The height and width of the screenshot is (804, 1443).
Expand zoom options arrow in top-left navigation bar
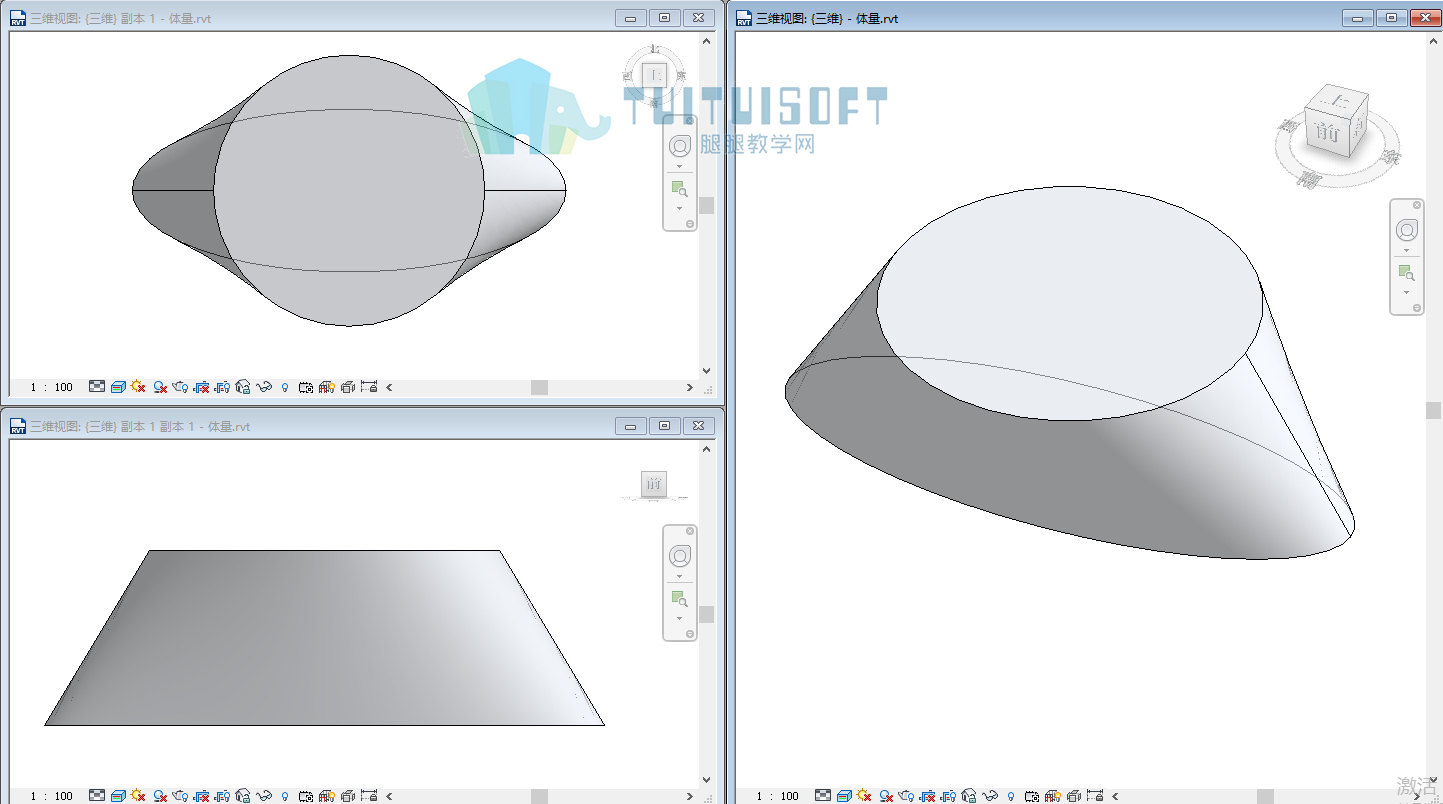pos(679,208)
